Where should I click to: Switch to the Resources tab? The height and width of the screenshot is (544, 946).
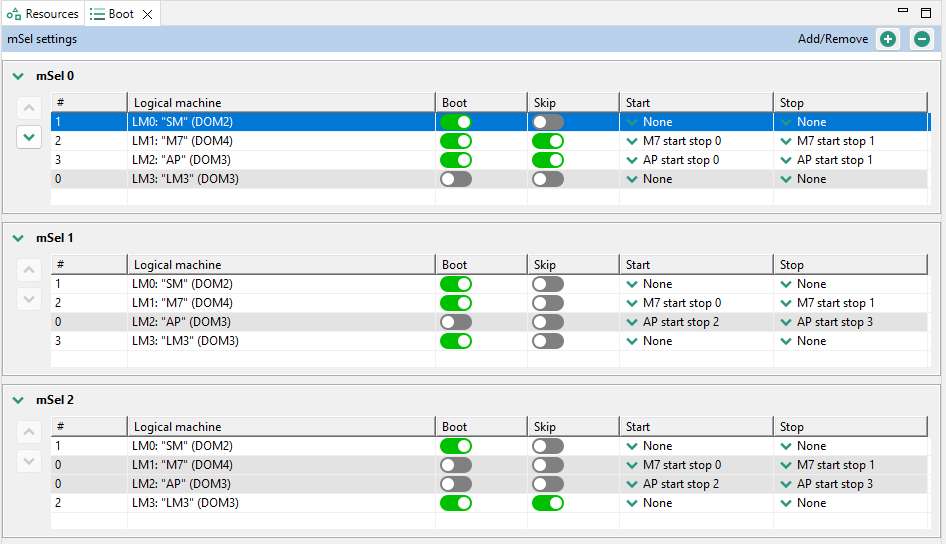pyautogui.click(x=43, y=14)
